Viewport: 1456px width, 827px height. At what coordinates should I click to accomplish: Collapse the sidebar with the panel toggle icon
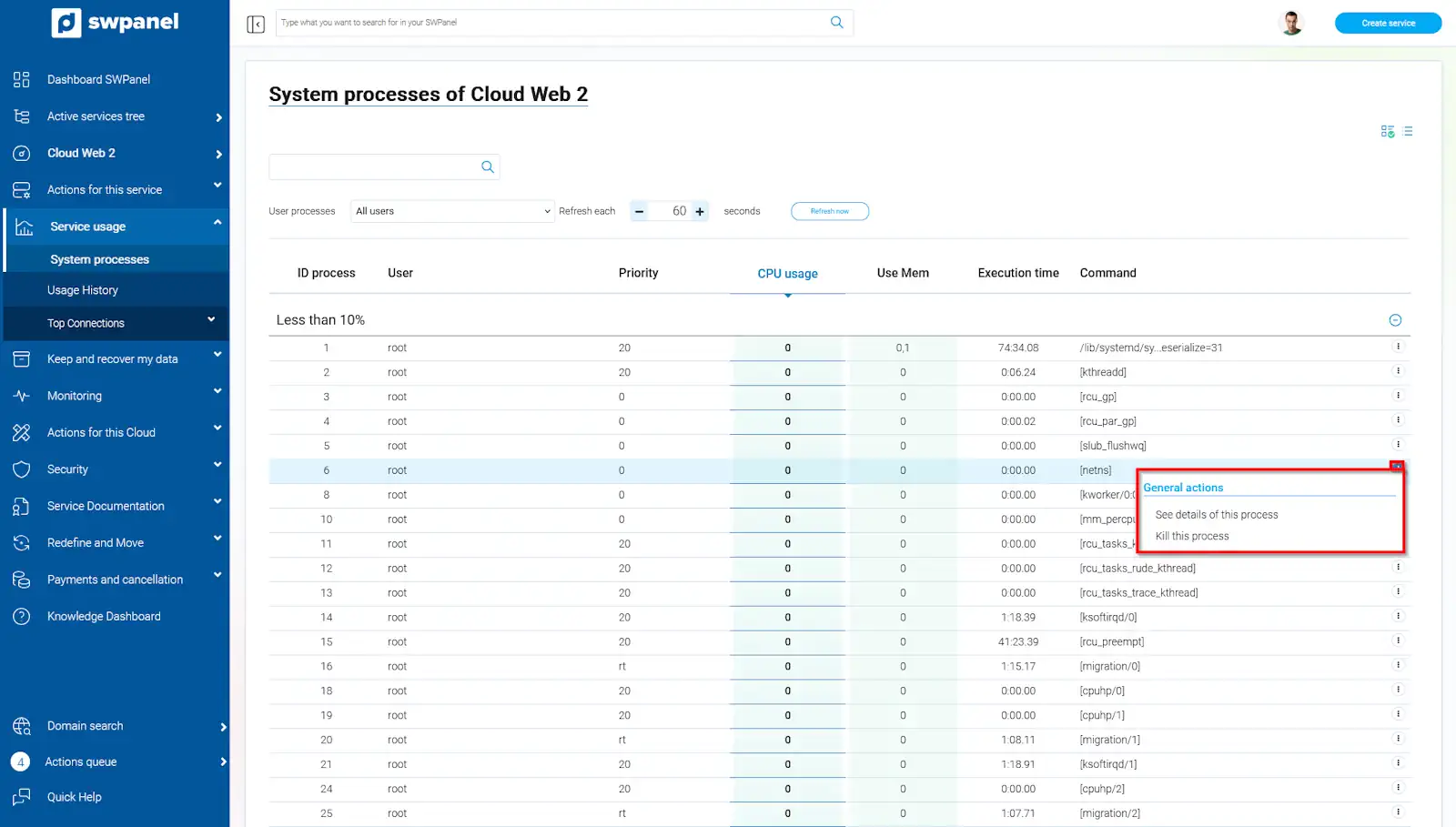tap(256, 24)
